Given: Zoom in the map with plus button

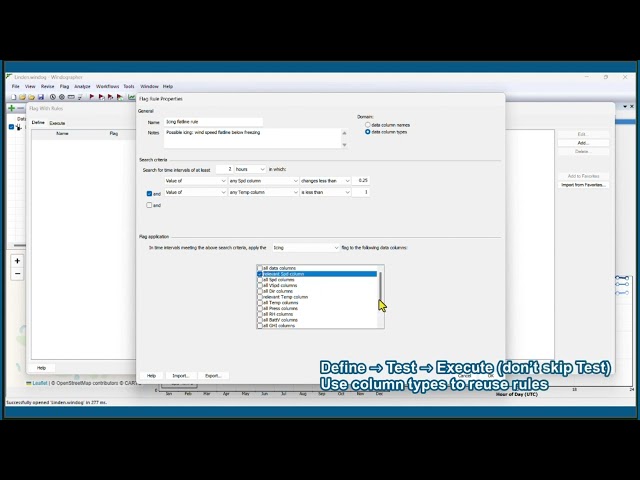Looking at the screenshot, I should (17, 261).
